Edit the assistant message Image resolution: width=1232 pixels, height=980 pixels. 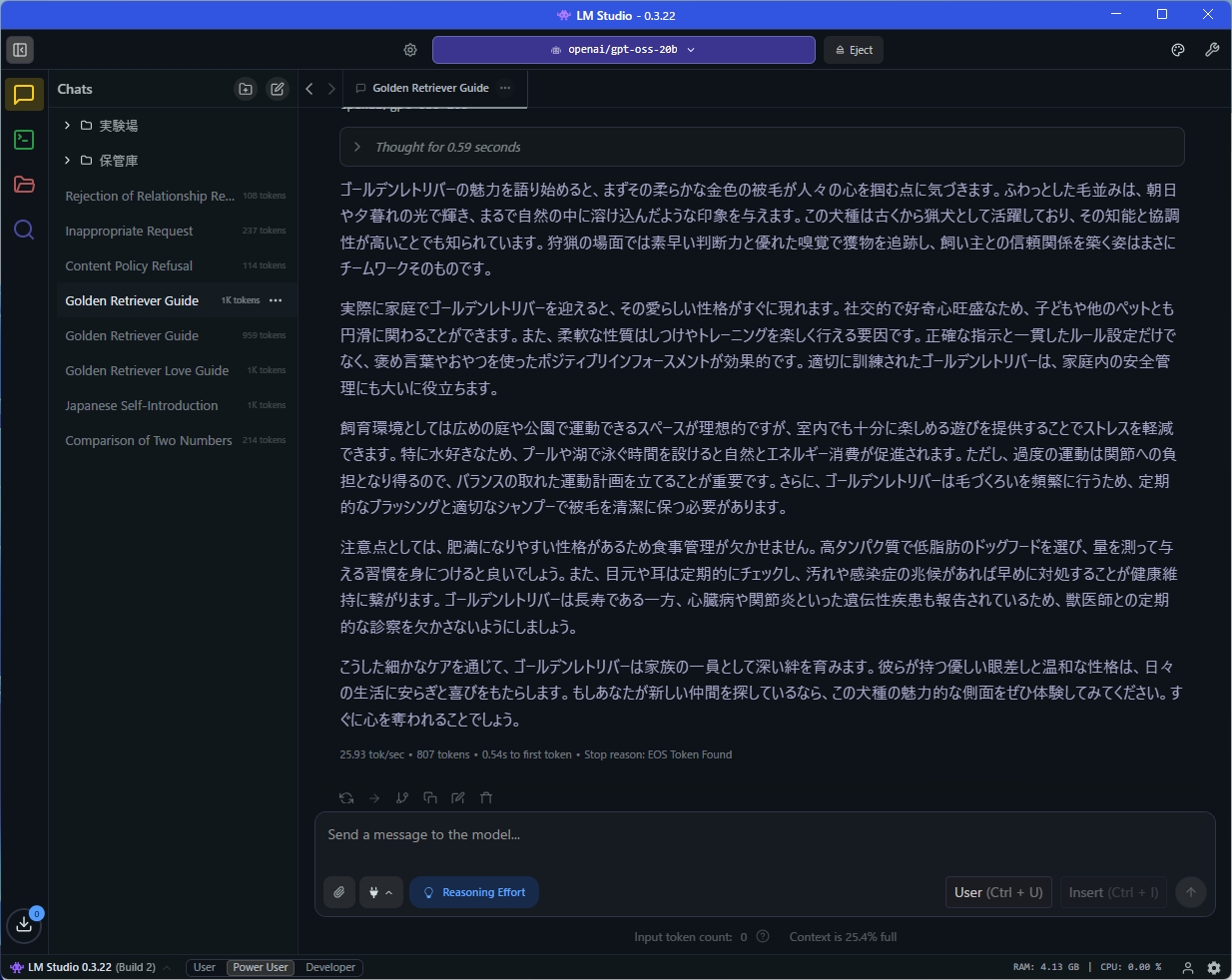[458, 797]
